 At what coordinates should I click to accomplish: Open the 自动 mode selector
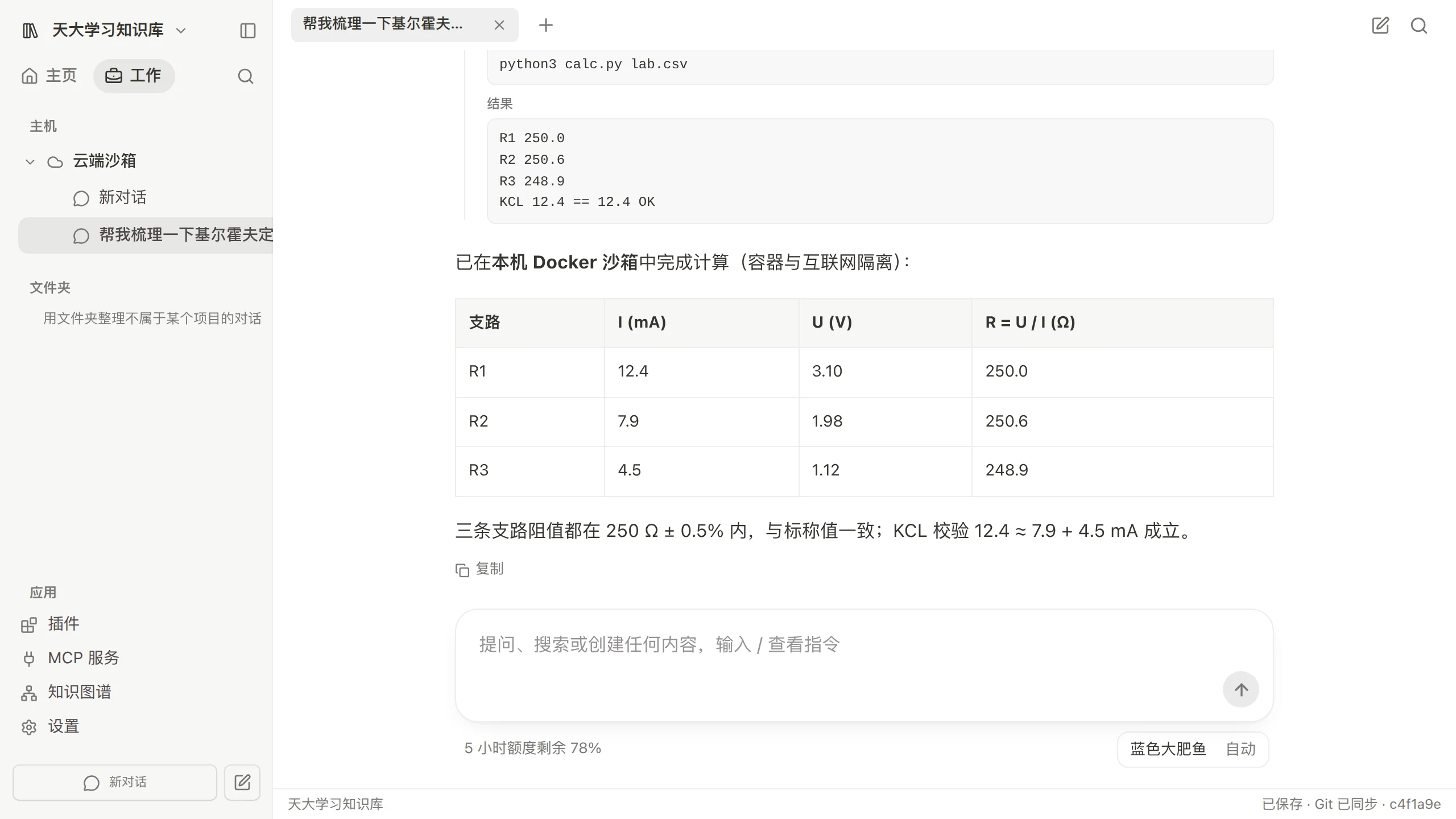pos(1240,749)
